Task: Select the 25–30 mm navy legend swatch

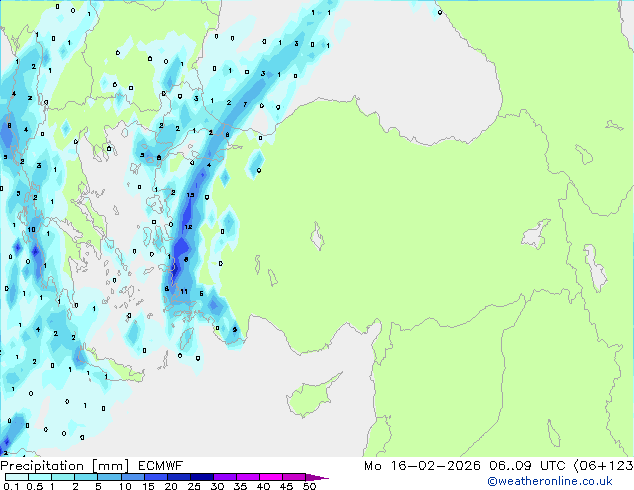Action: pos(202,477)
